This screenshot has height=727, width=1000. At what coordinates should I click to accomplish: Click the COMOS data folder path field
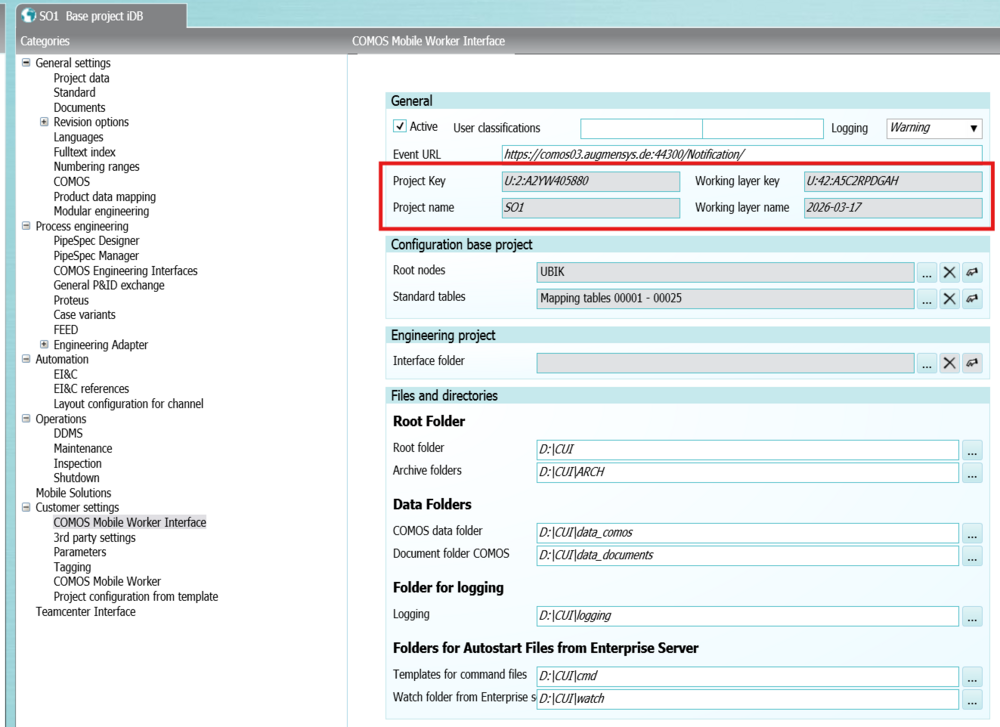[747, 532]
